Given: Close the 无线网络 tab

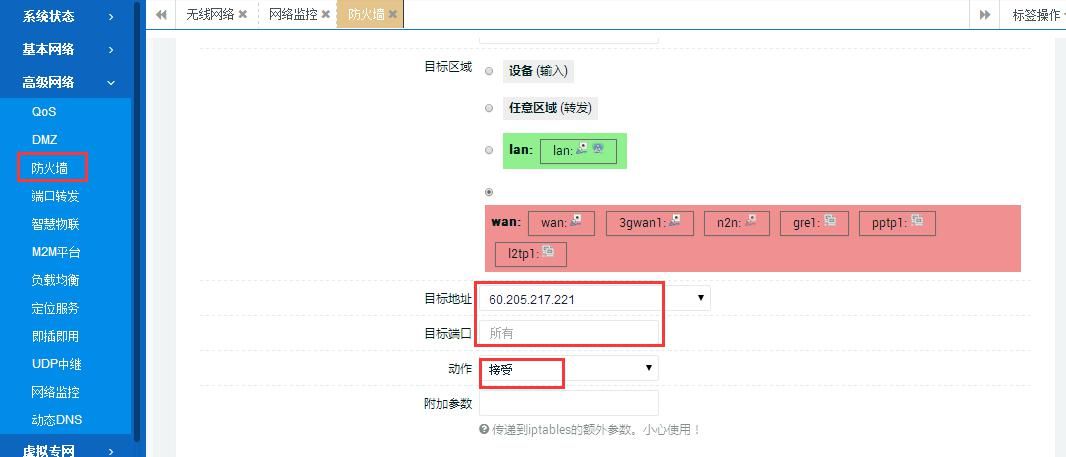Looking at the screenshot, I should (243, 15).
